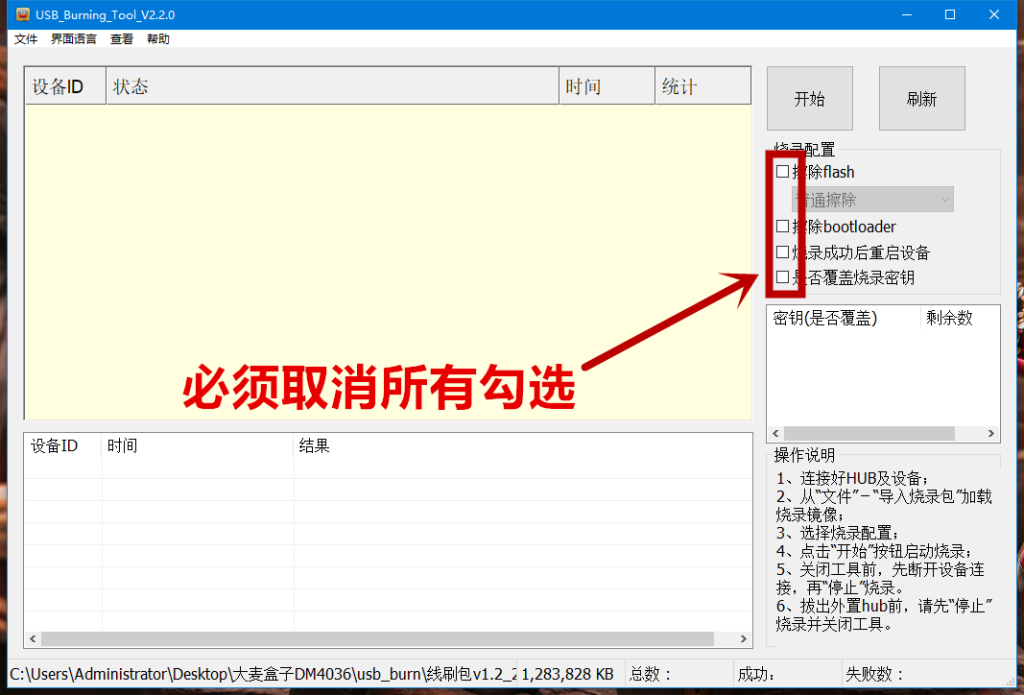
Task: Click the 密钥(是否覆盖) column header
Action: [842, 319]
